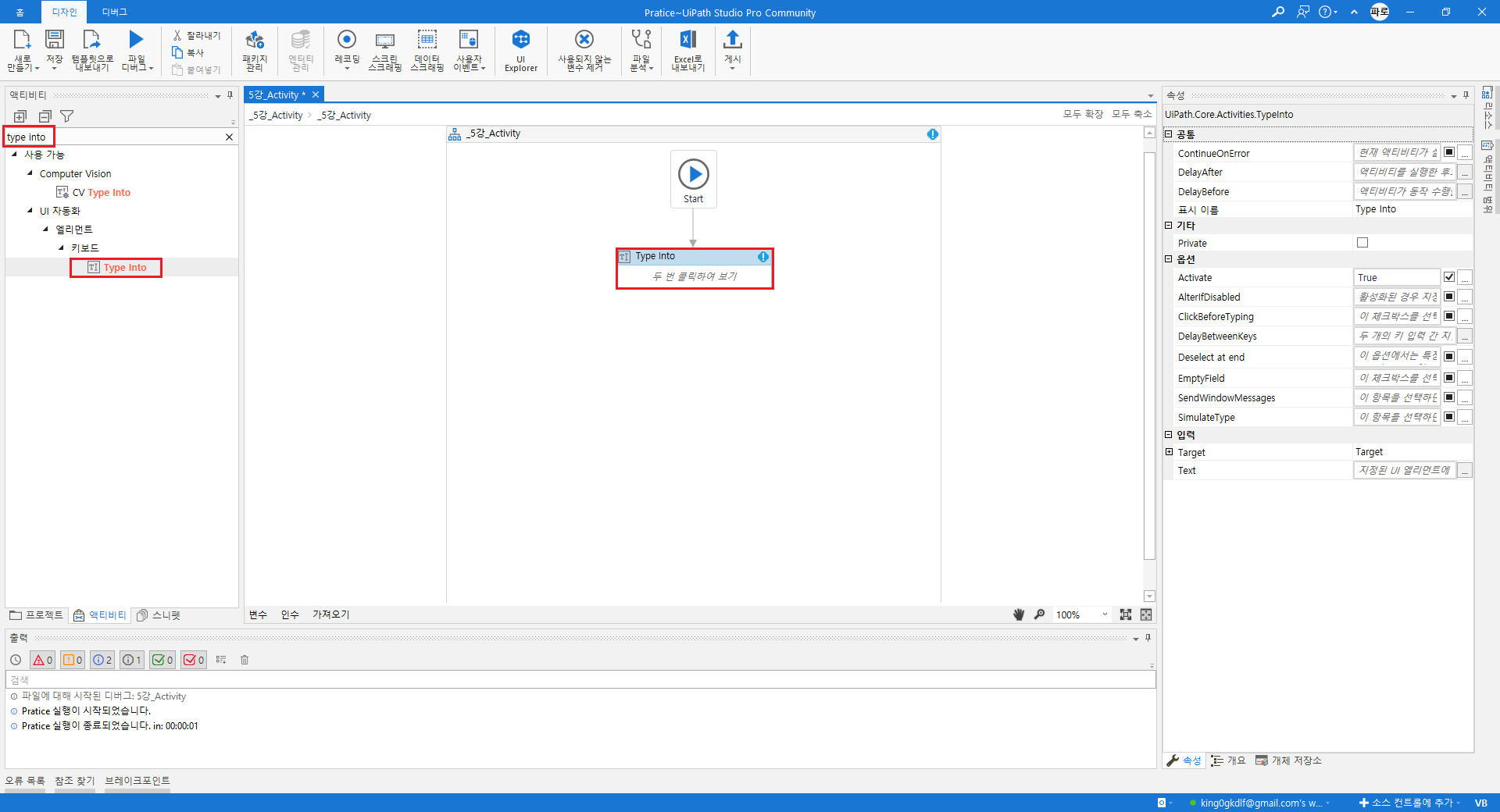Click Copy (복사) icon
The width and height of the screenshot is (1500, 812).
177,52
